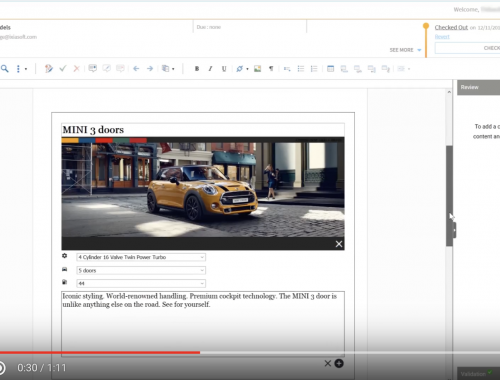Accept change with green checkmark icon
Image resolution: width=500 pixels, height=380 pixels.
coord(63,68)
